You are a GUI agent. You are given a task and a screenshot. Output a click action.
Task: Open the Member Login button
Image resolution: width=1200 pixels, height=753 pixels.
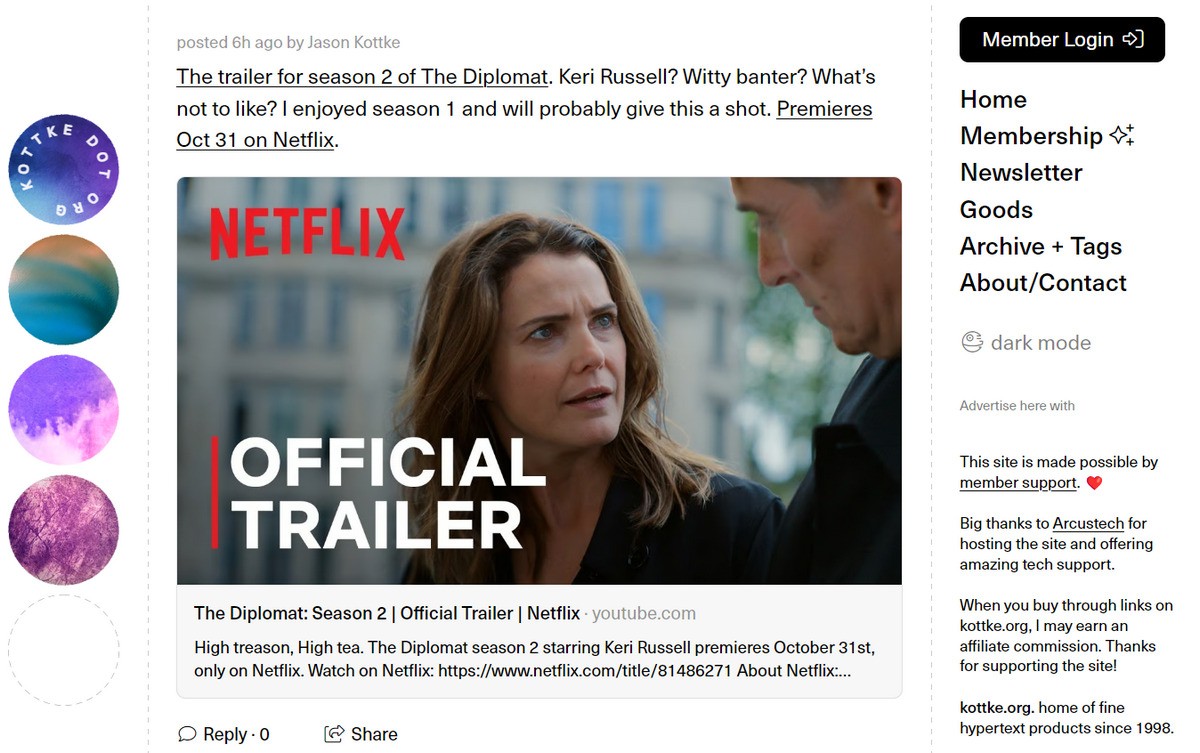[1062, 40]
